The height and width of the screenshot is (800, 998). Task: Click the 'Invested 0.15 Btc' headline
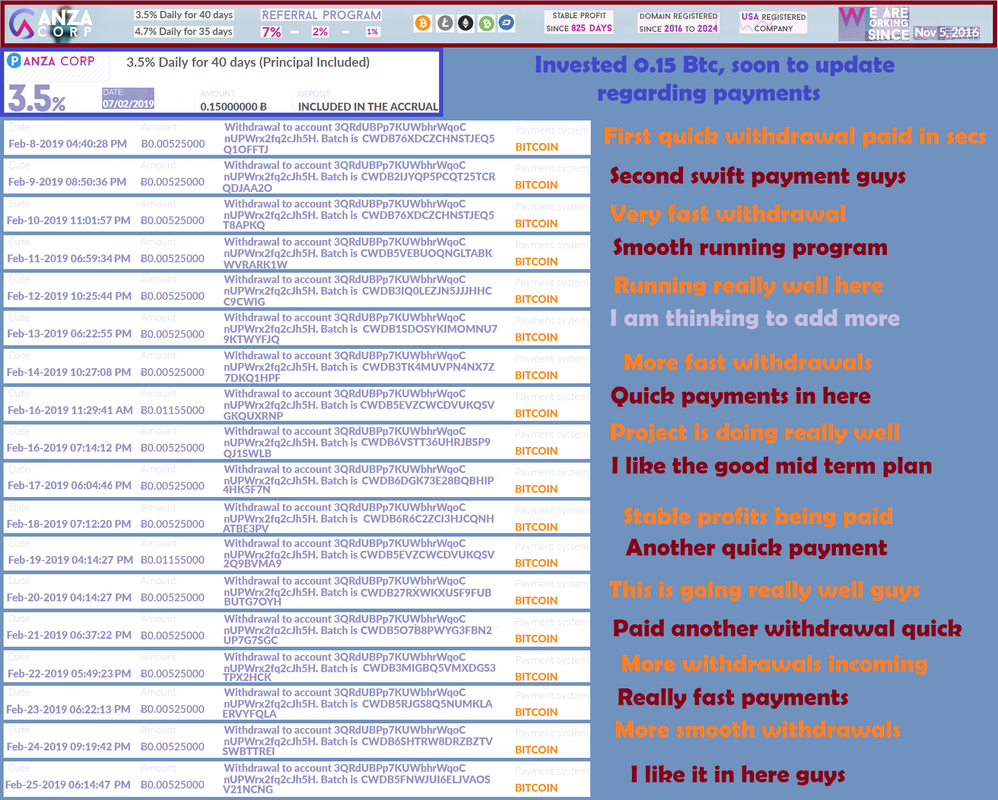(x=713, y=78)
